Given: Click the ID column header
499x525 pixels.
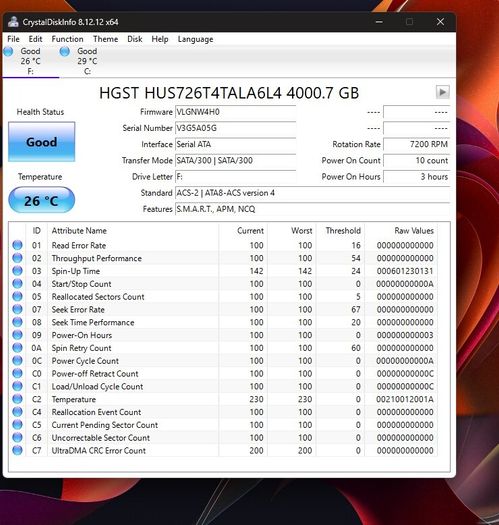Looking at the screenshot, I should (37, 231).
